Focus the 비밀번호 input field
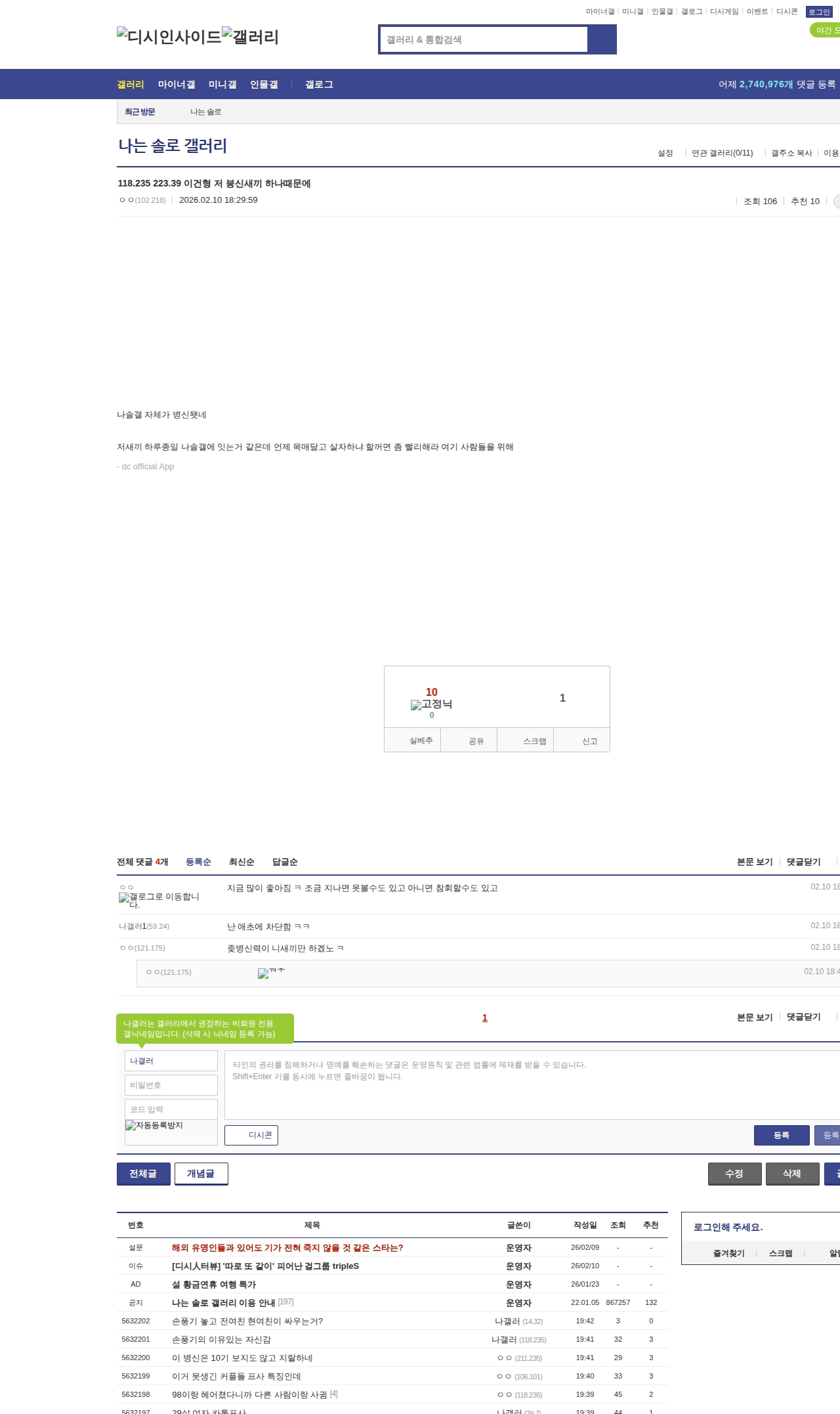The image size is (840, 1414). [171, 1085]
